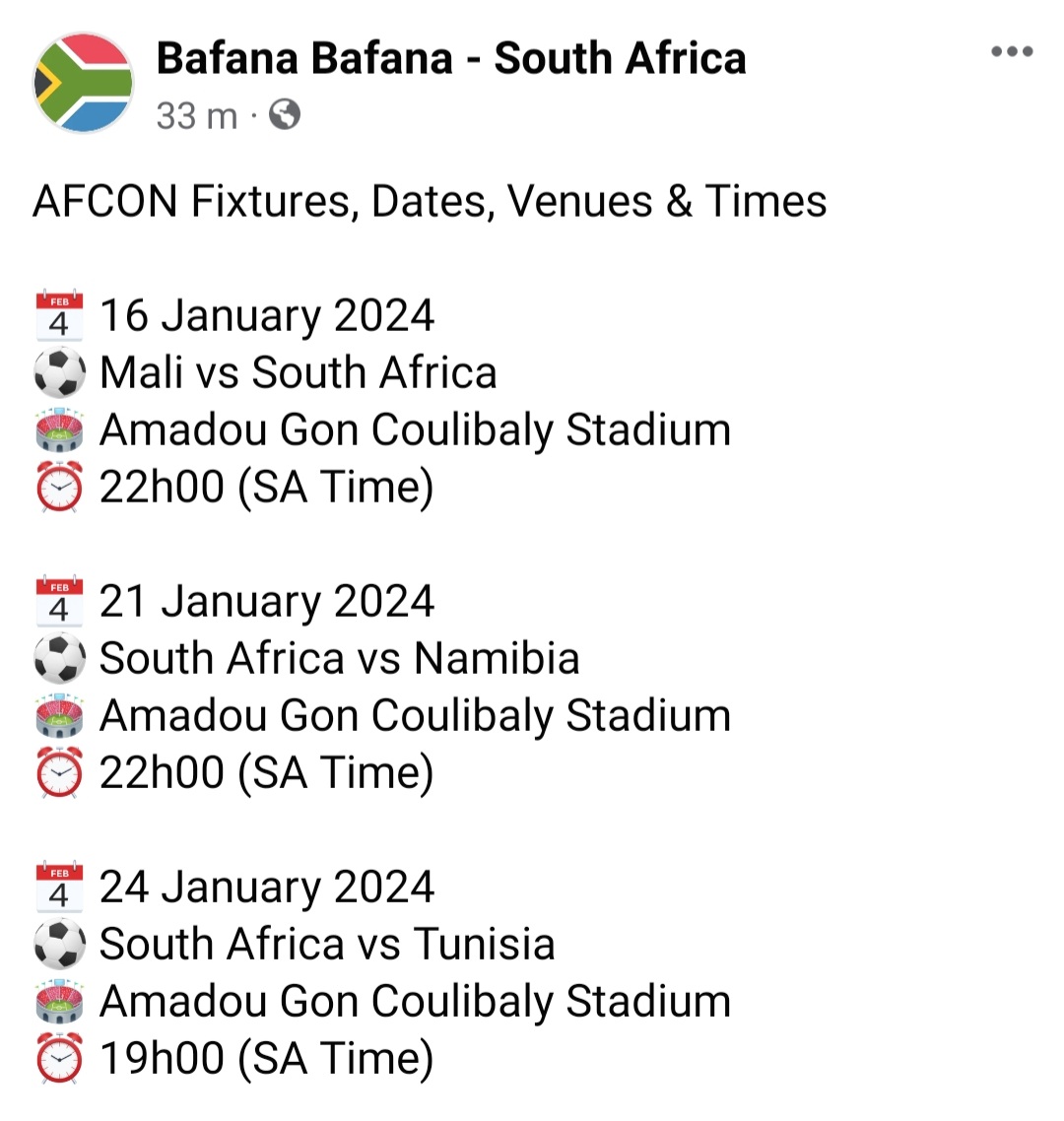The width and height of the screenshot is (1064, 1121).
Task: Click the soccer ball beside South Africa vs Tunisia
Action: (x=59, y=945)
